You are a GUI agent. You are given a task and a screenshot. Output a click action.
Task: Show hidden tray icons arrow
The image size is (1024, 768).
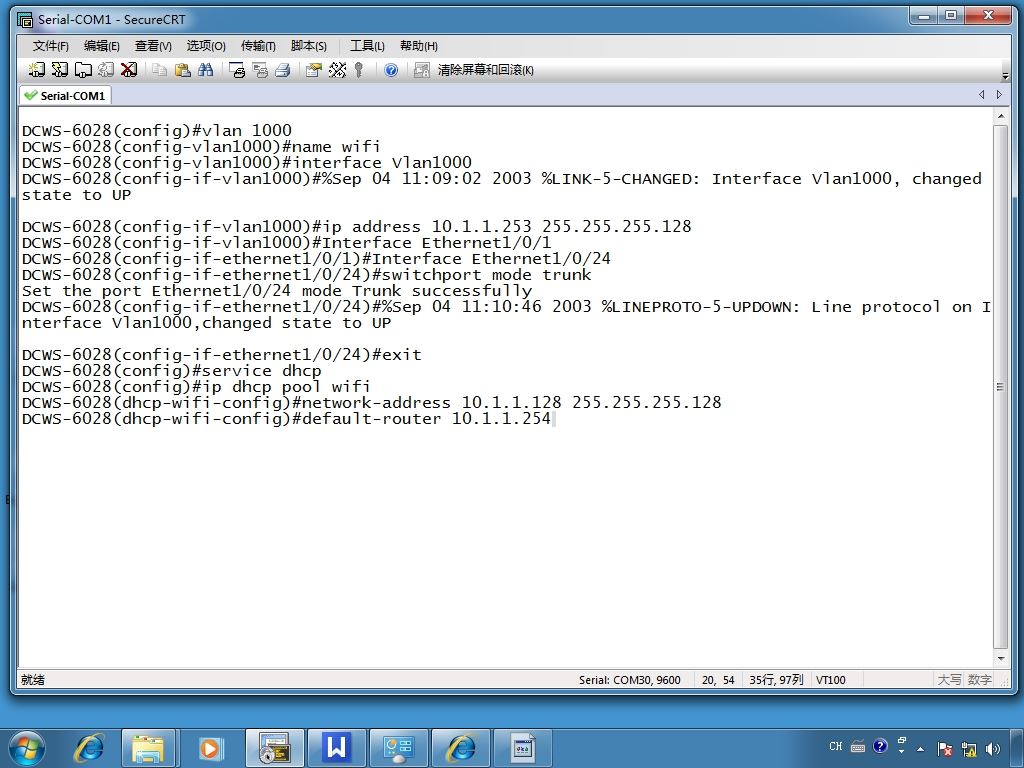point(921,749)
